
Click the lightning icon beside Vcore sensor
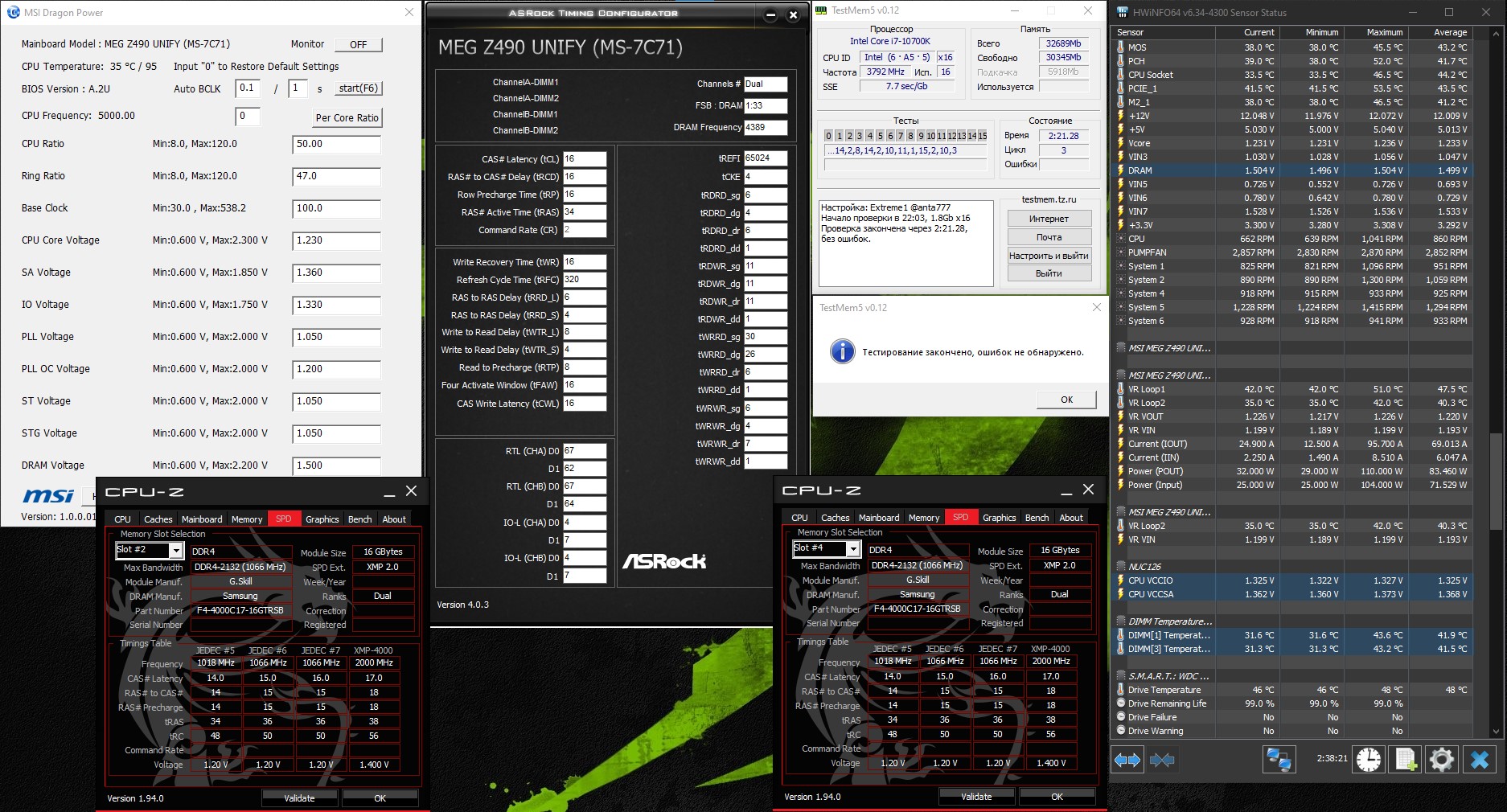pyautogui.click(x=1120, y=143)
